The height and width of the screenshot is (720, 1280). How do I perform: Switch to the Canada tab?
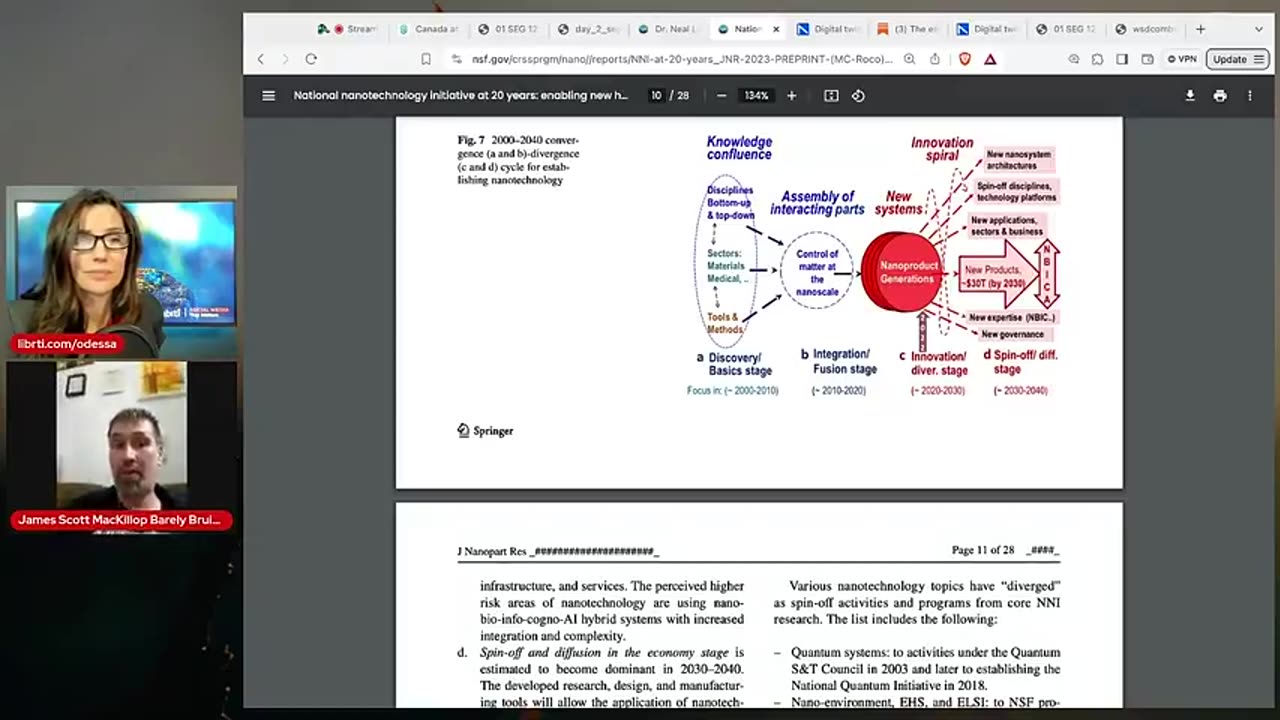tap(427, 29)
